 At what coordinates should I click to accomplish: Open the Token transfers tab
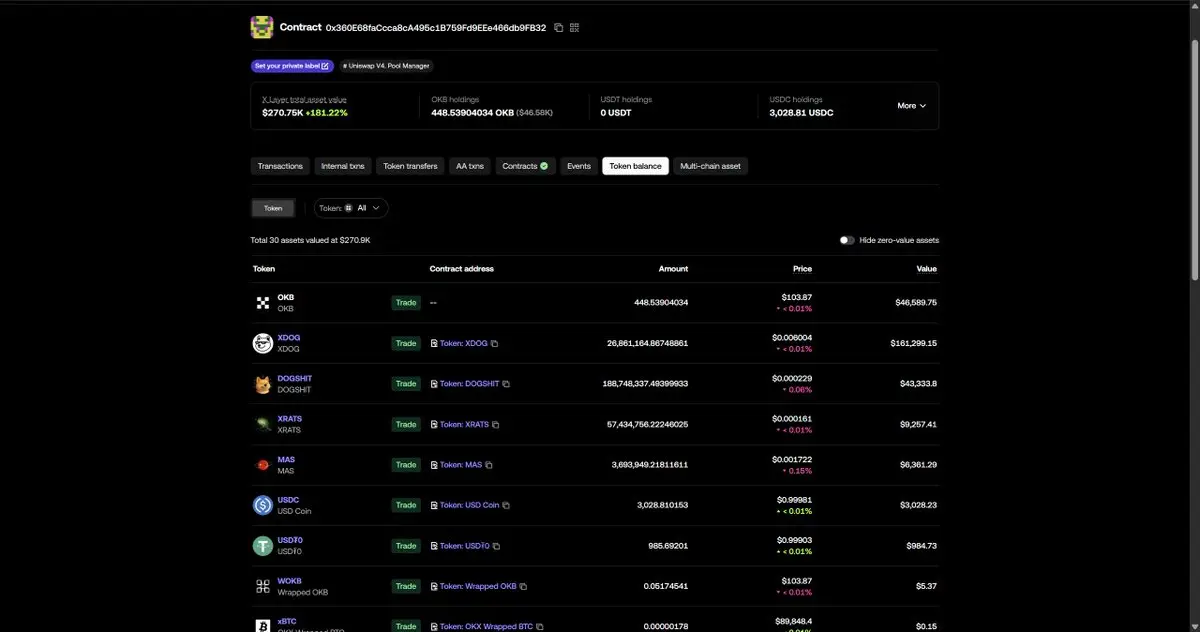(x=410, y=166)
